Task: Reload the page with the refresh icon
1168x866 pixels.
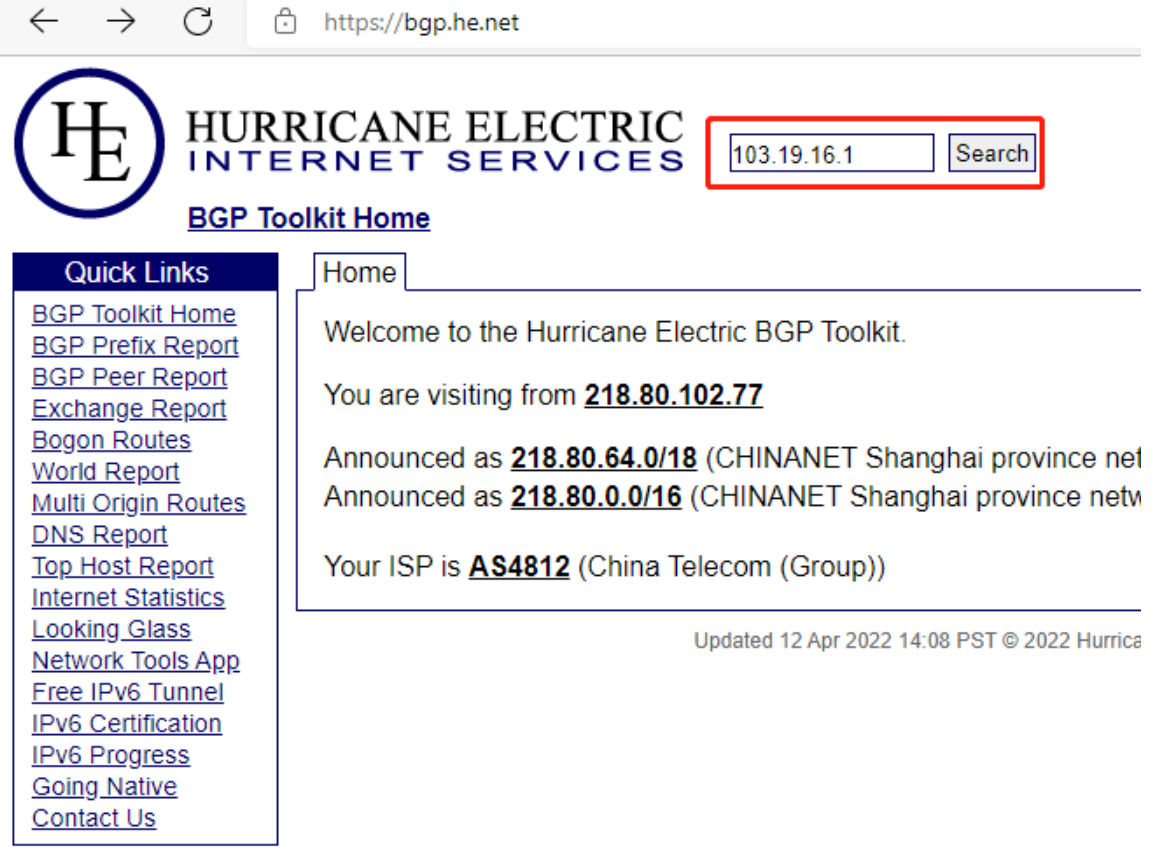Action: [x=198, y=22]
